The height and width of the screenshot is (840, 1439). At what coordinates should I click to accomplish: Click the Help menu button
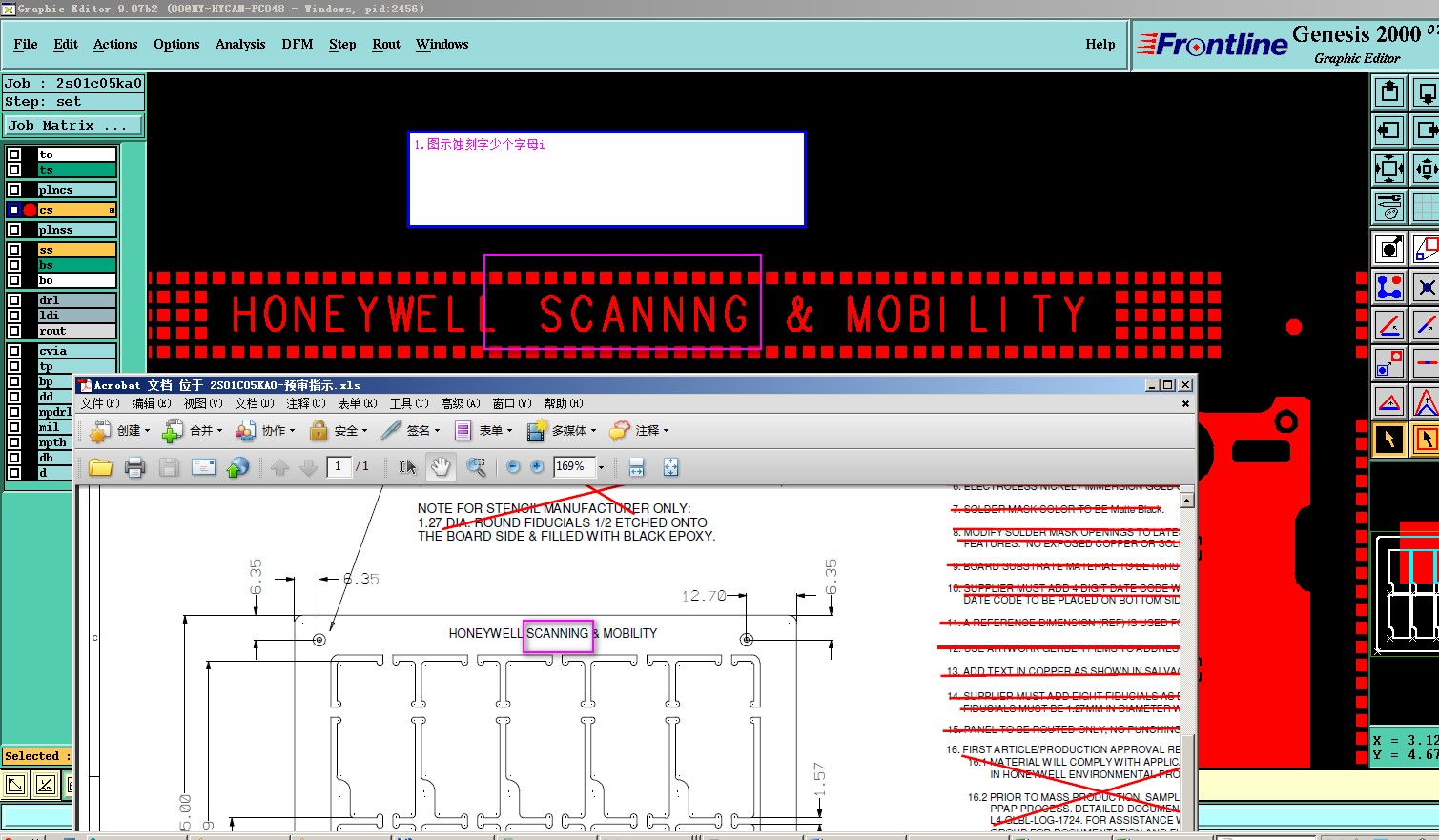coord(1100,45)
